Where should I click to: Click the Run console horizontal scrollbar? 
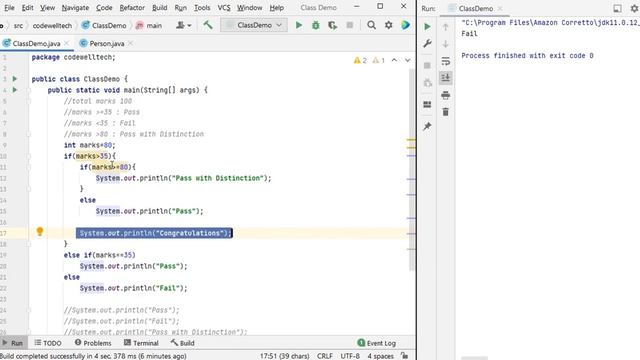[474, 358]
